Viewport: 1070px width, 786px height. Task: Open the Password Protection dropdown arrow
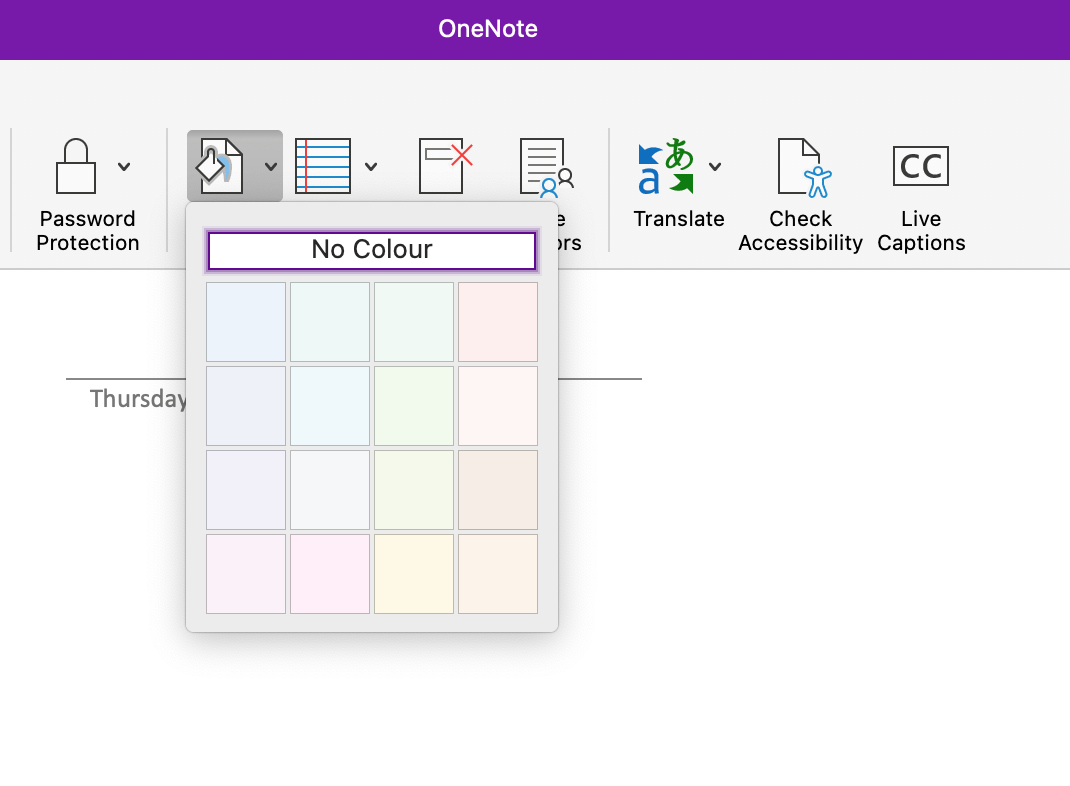(x=123, y=167)
